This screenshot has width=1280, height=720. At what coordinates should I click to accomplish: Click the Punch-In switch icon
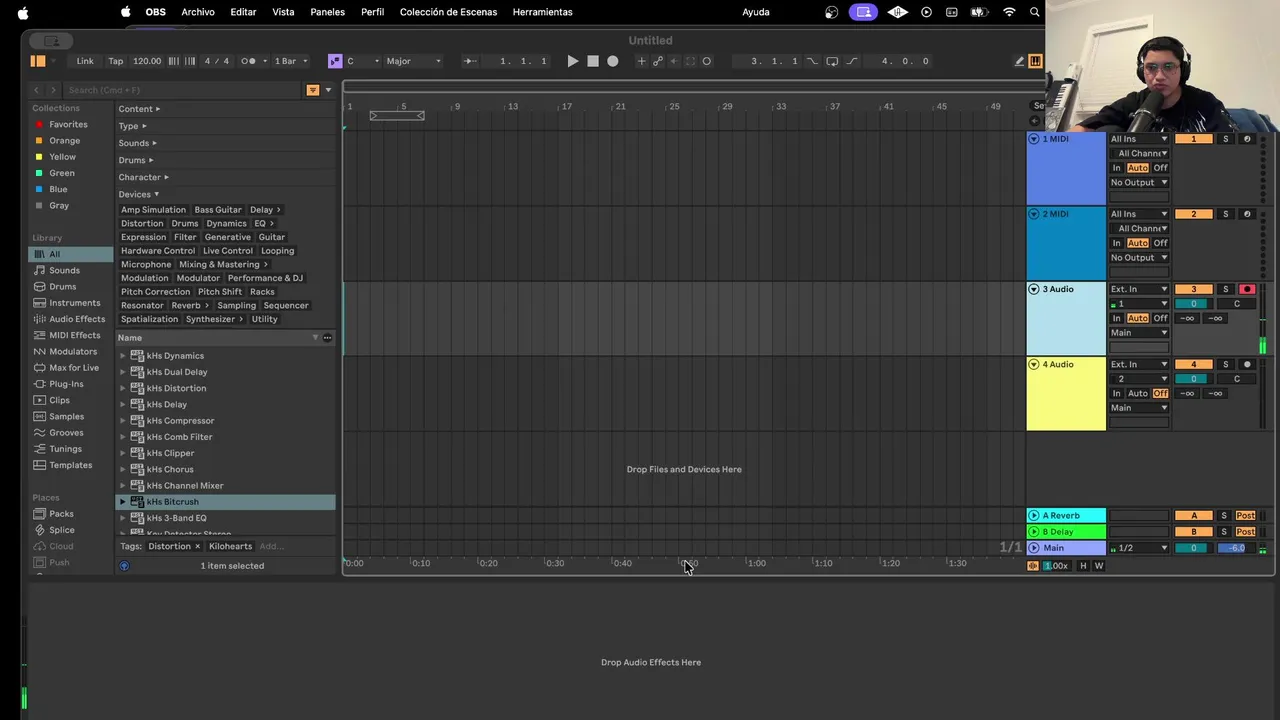811,61
